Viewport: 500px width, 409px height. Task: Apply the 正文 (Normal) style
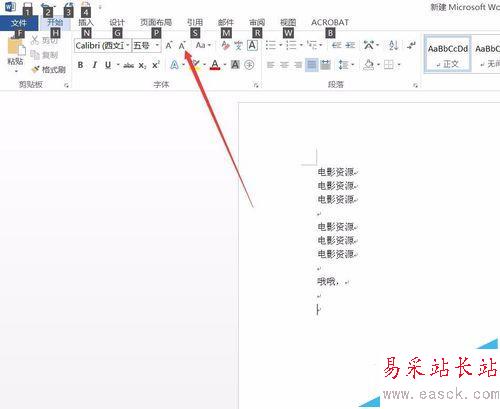[448, 55]
